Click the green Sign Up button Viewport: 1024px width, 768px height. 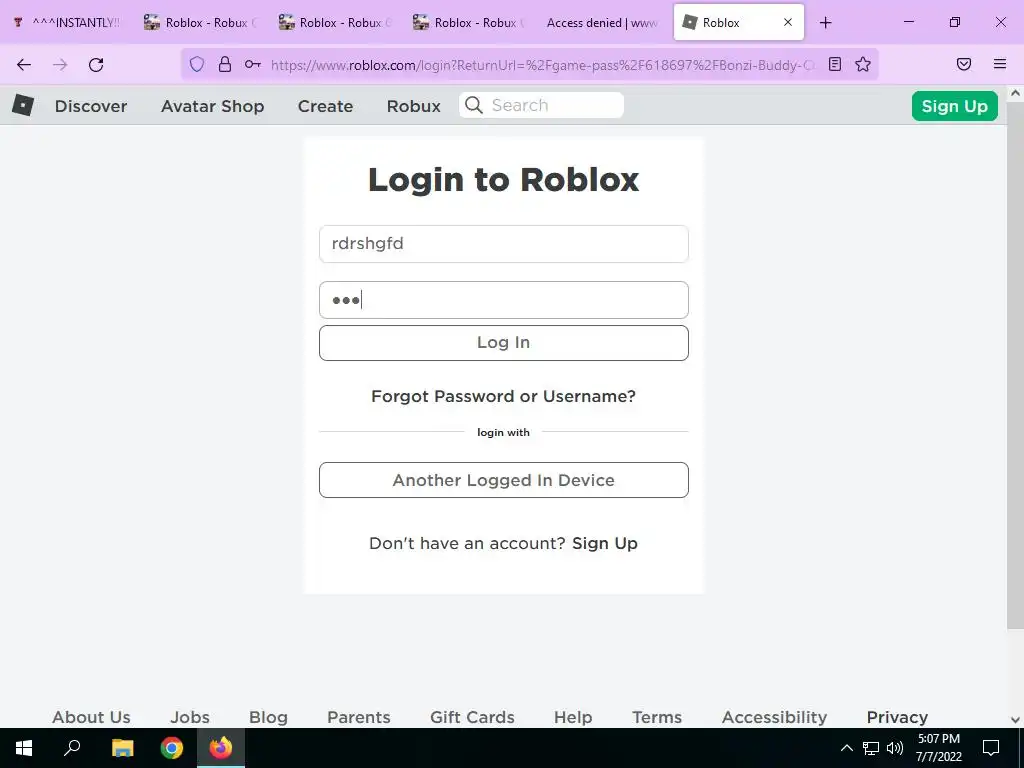click(954, 106)
